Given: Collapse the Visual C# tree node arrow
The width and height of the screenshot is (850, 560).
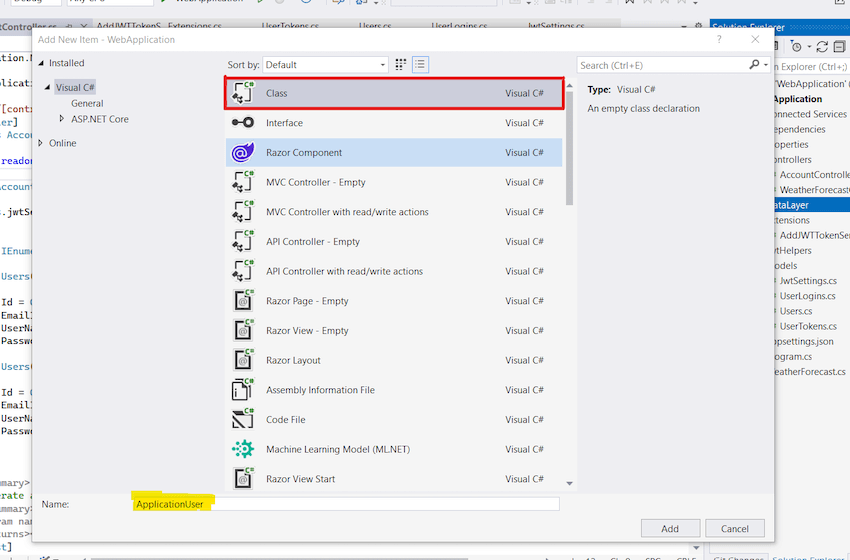Looking at the screenshot, I should tap(48, 87).
